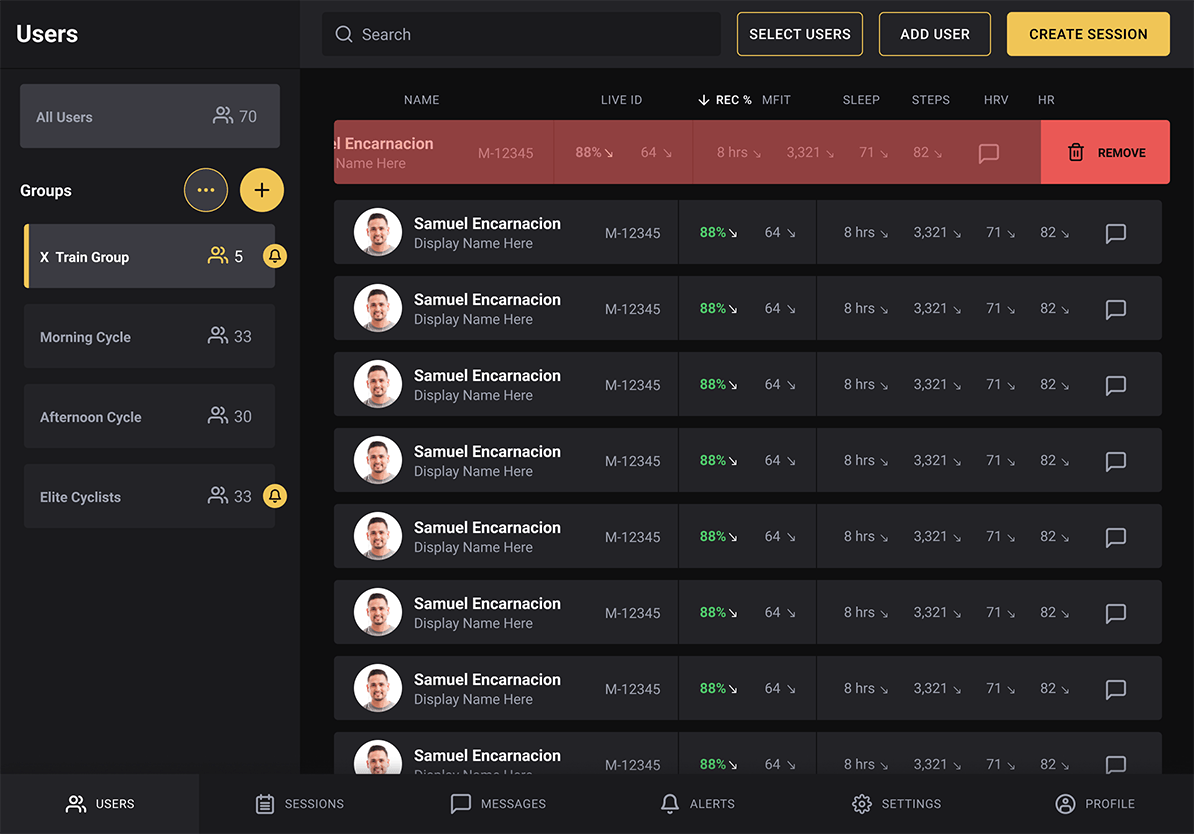Viewport: 1194px width, 834px height.
Task: Open message icon in swiped red row
Action: click(988, 153)
